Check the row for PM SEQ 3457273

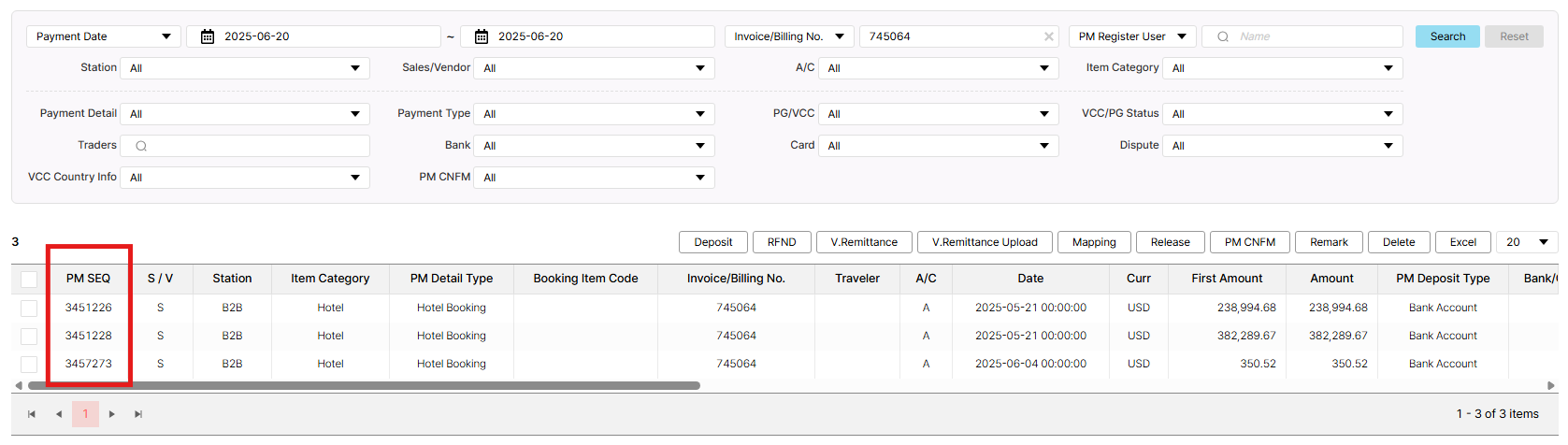click(29, 364)
